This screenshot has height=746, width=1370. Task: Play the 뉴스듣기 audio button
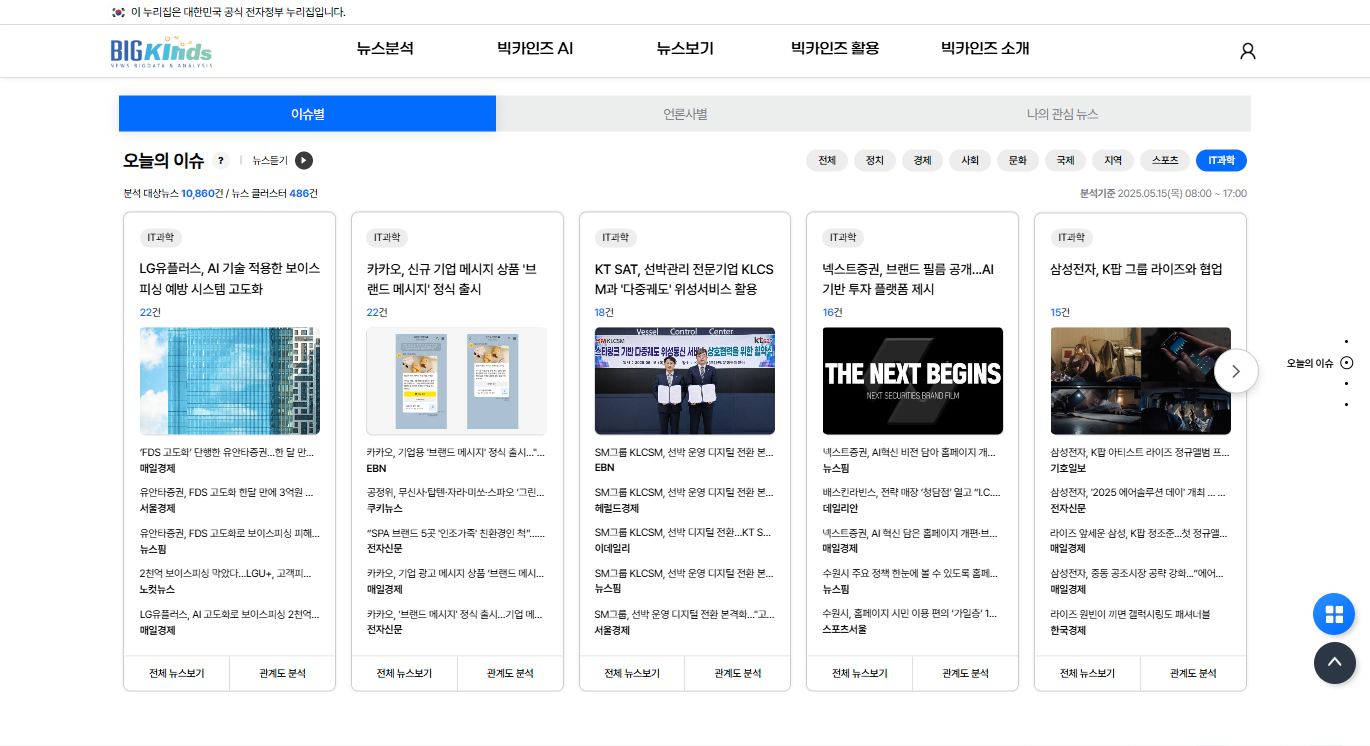(x=304, y=160)
